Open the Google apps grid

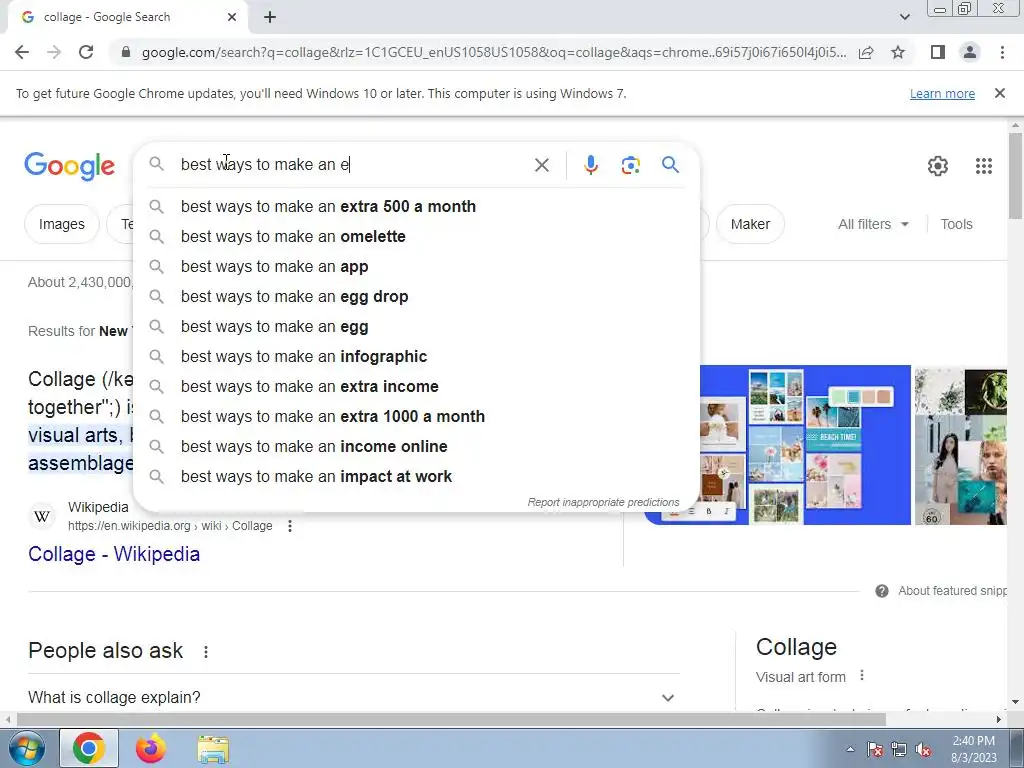[x=984, y=166]
